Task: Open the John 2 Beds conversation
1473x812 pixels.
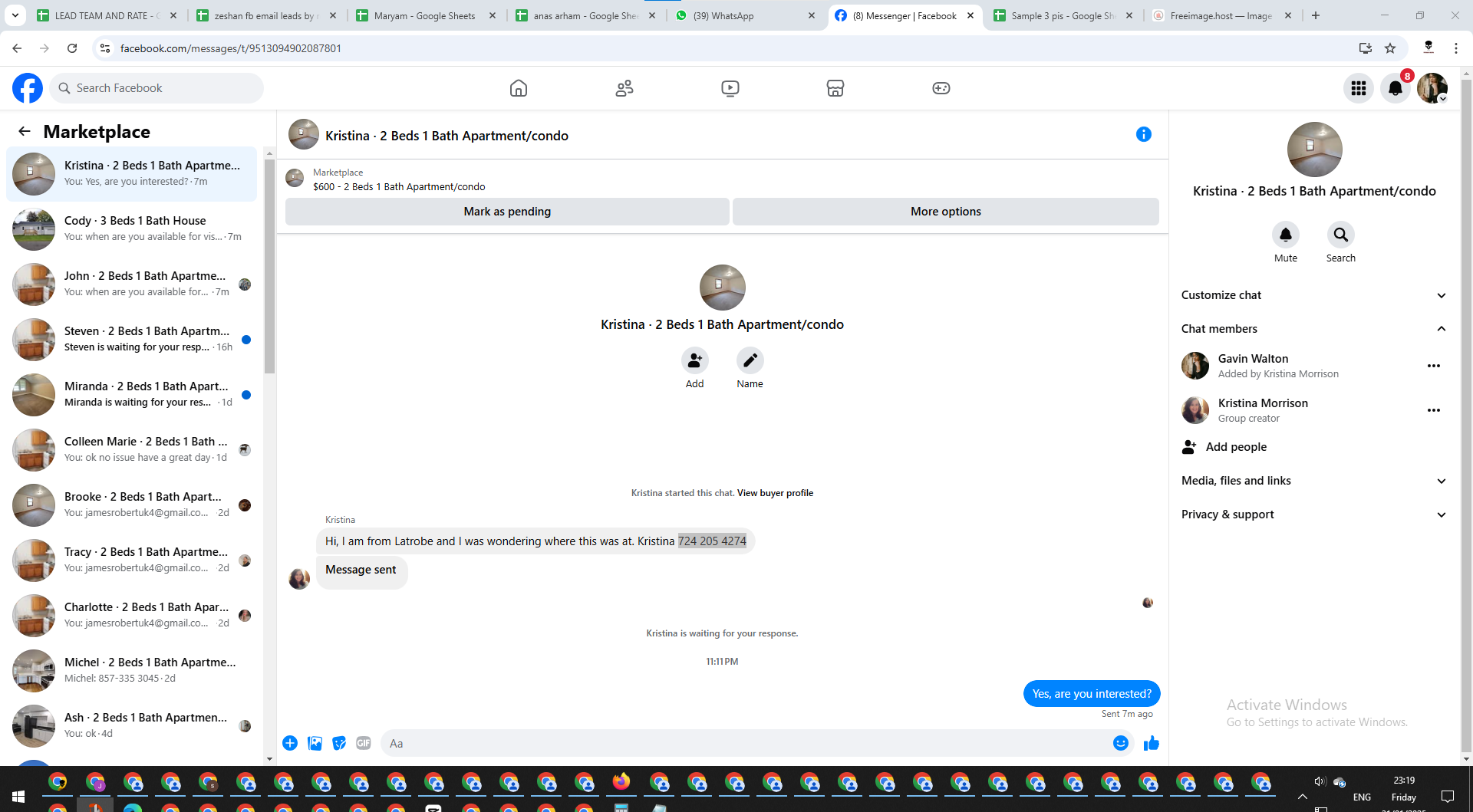Action: [131, 284]
